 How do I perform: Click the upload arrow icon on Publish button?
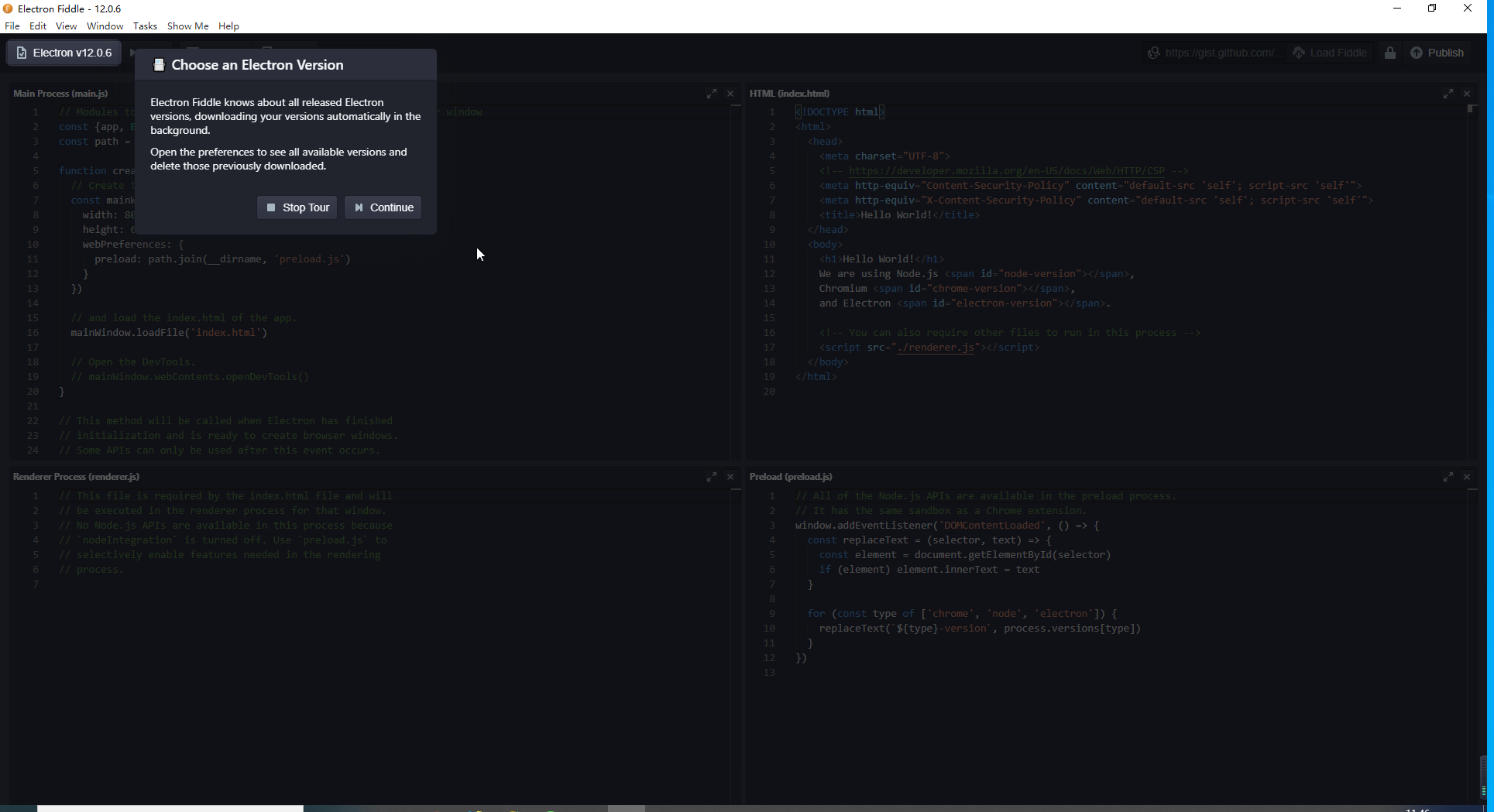pyautogui.click(x=1417, y=53)
